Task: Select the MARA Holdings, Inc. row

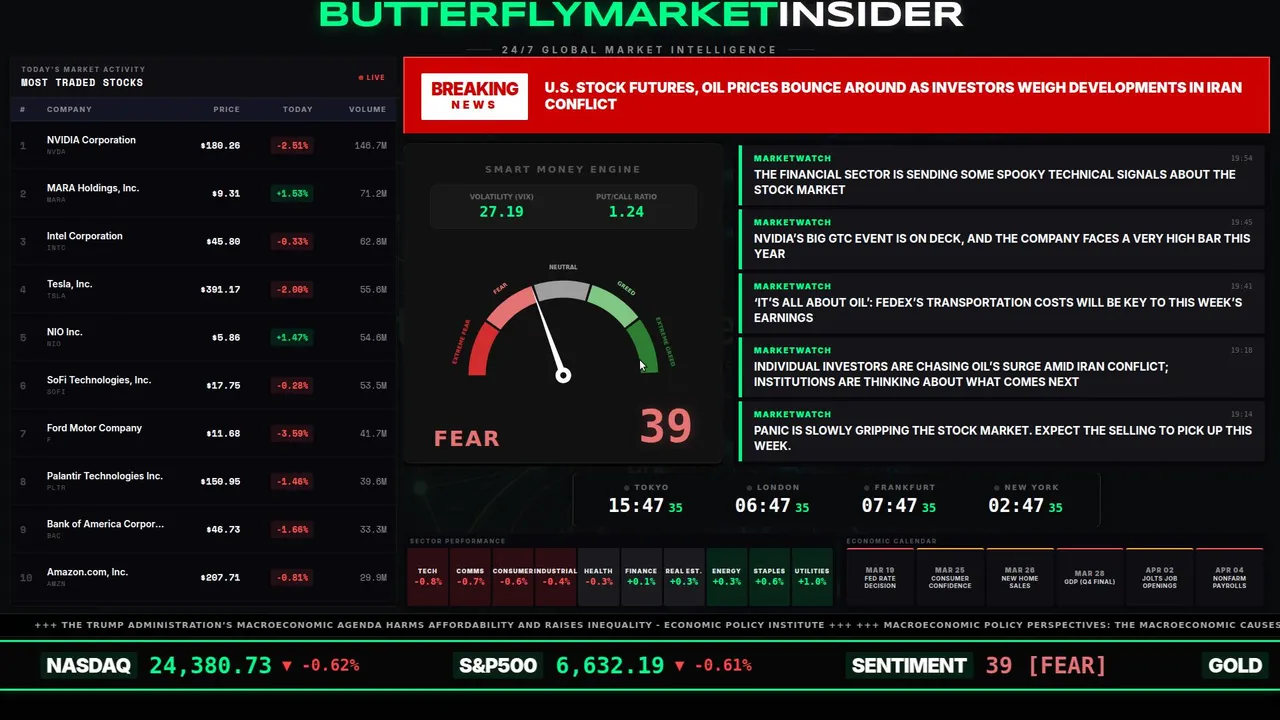Action: 204,193
